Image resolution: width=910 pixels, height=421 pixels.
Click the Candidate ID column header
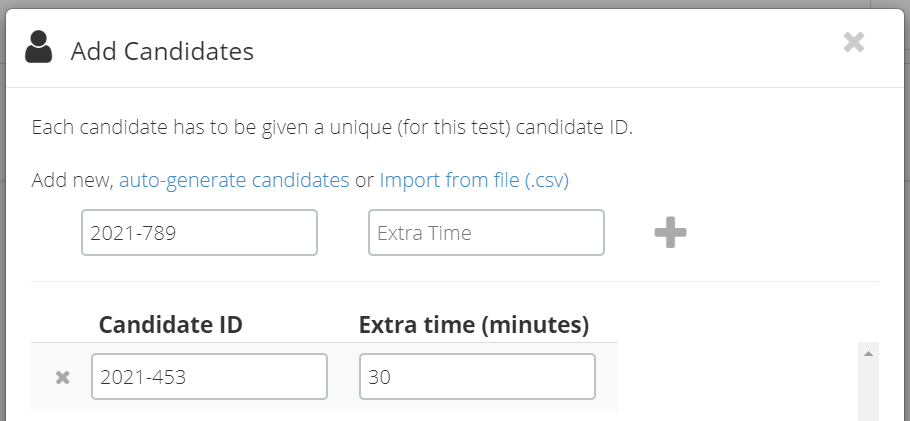[x=171, y=325]
